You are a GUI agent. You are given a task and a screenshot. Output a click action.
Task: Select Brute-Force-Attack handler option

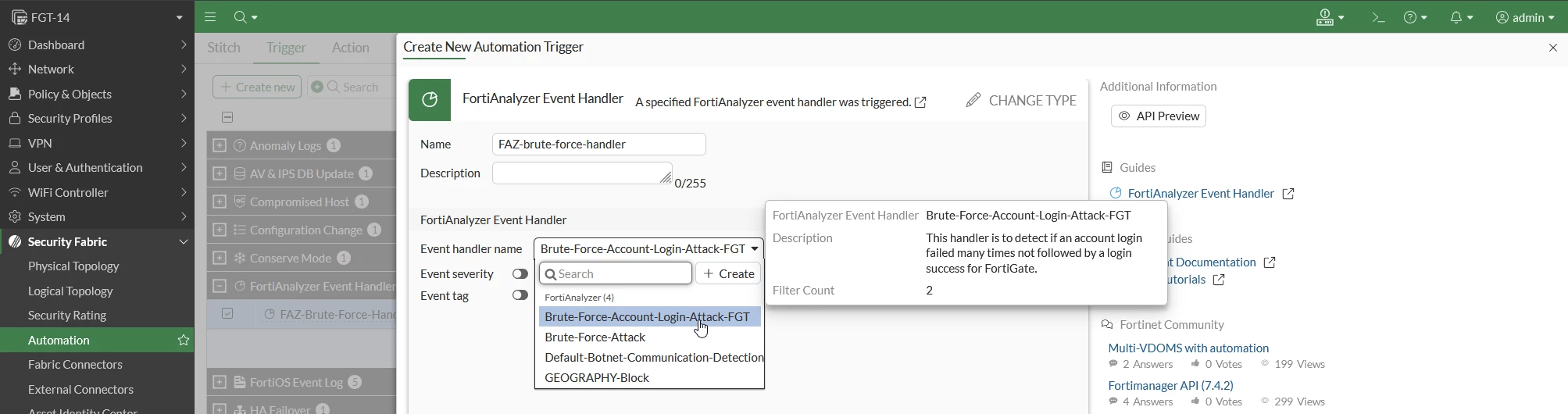649,337
